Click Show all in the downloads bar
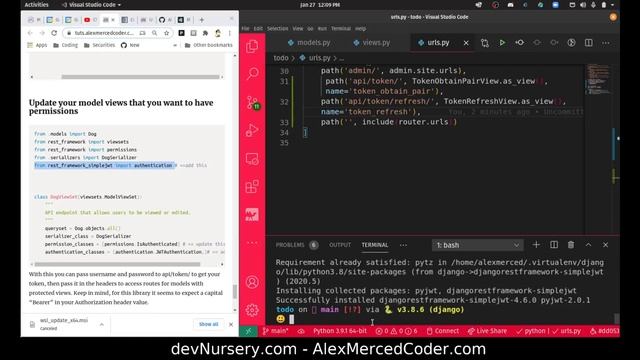The height and width of the screenshot is (360, 640). coord(209,324)
